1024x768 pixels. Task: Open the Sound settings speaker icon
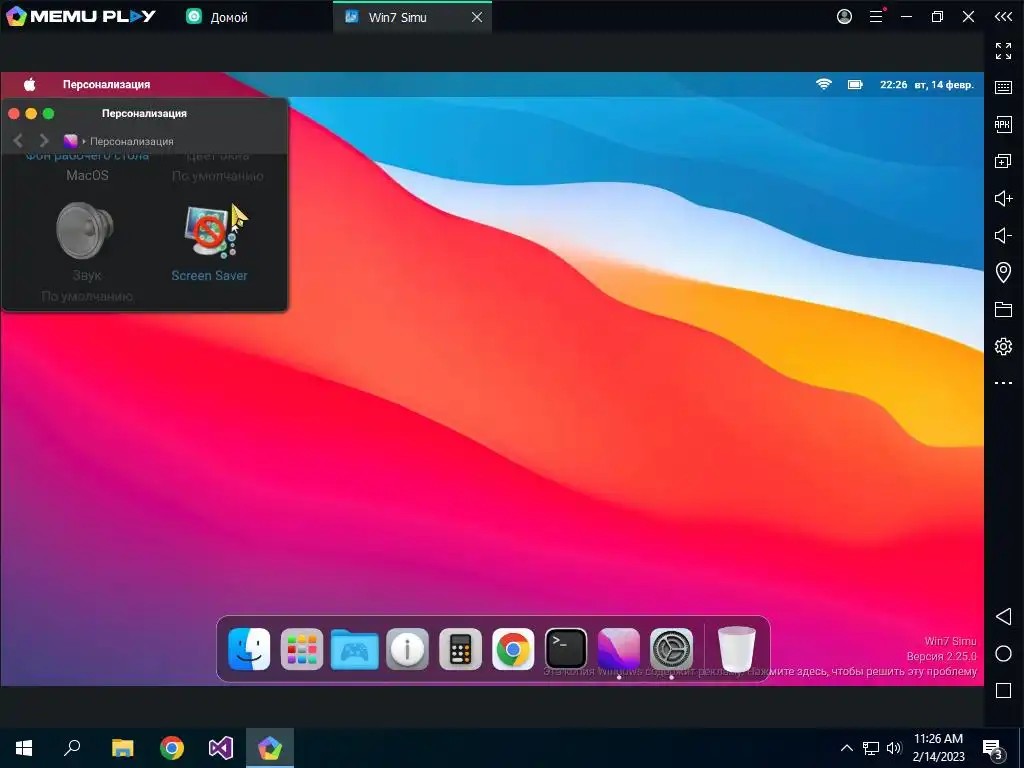[85, 231]
